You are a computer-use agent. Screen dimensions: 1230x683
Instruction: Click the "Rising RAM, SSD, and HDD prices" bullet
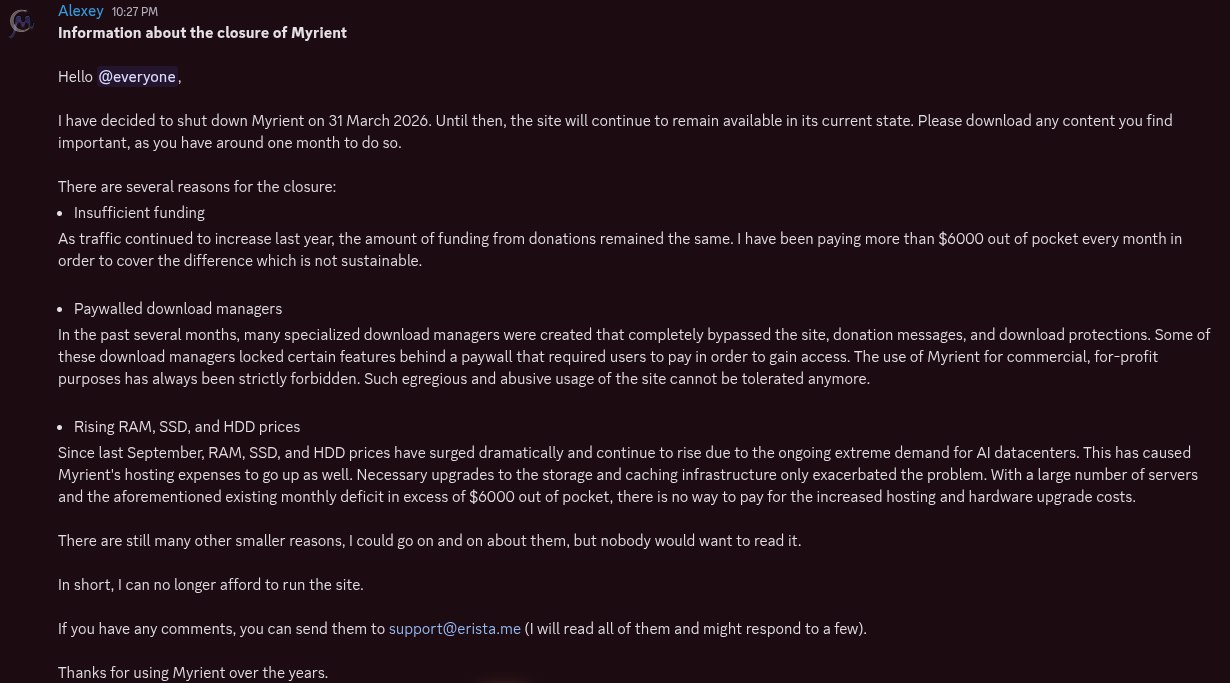186,427
